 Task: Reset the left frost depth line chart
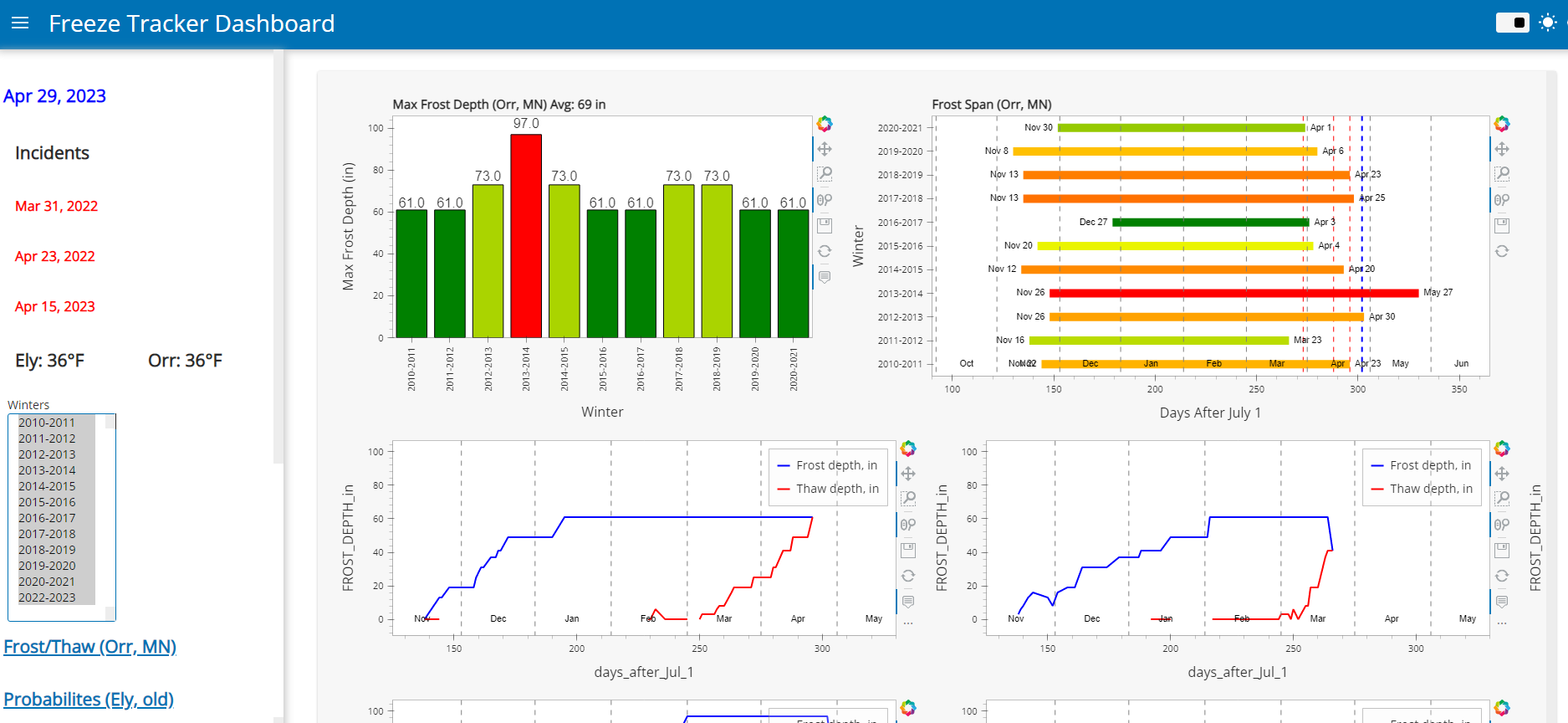pyautogui.click(x=908, y=576)
